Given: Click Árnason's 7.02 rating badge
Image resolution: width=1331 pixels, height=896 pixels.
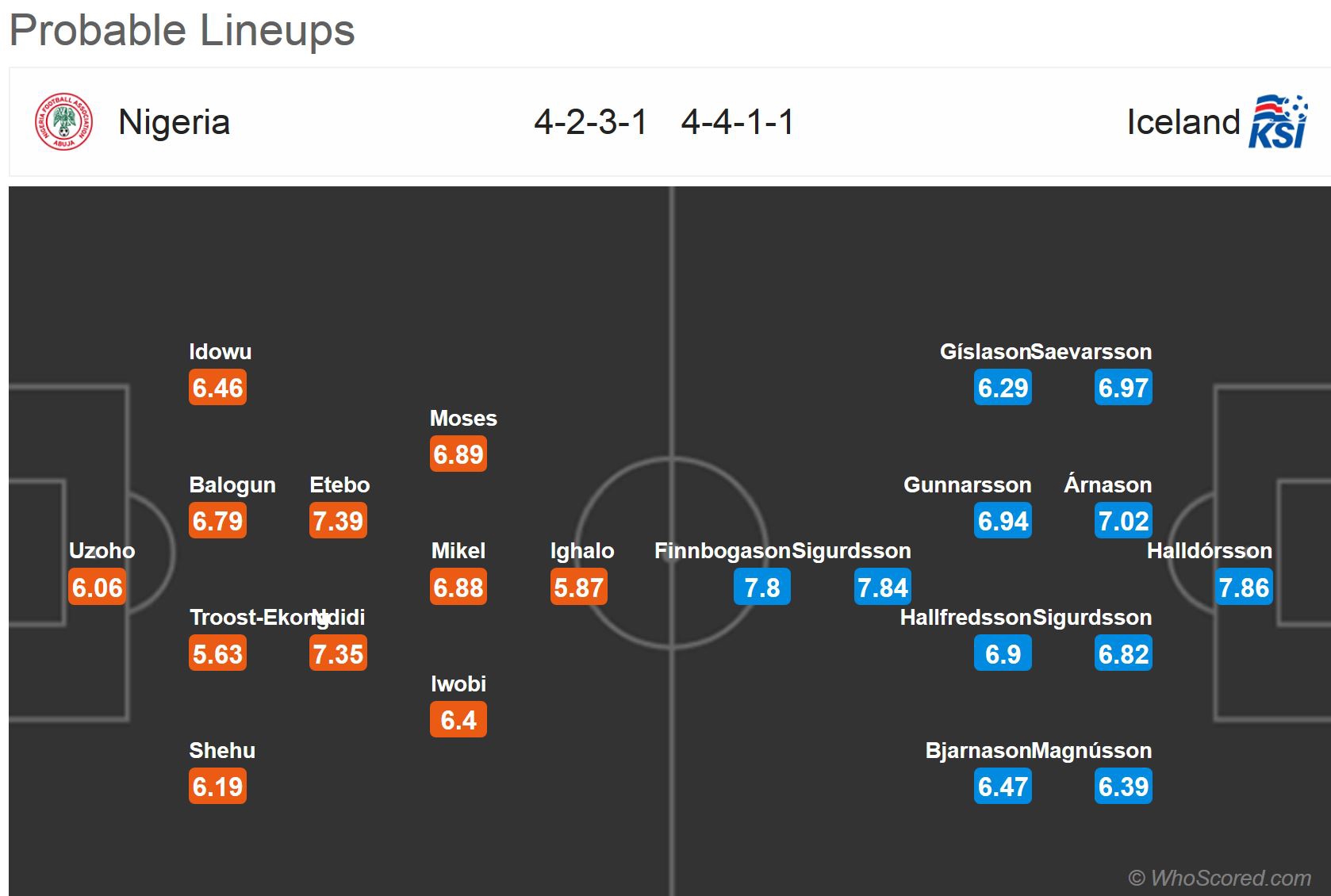Looking at the screenshot, I should pos(1123,521).
